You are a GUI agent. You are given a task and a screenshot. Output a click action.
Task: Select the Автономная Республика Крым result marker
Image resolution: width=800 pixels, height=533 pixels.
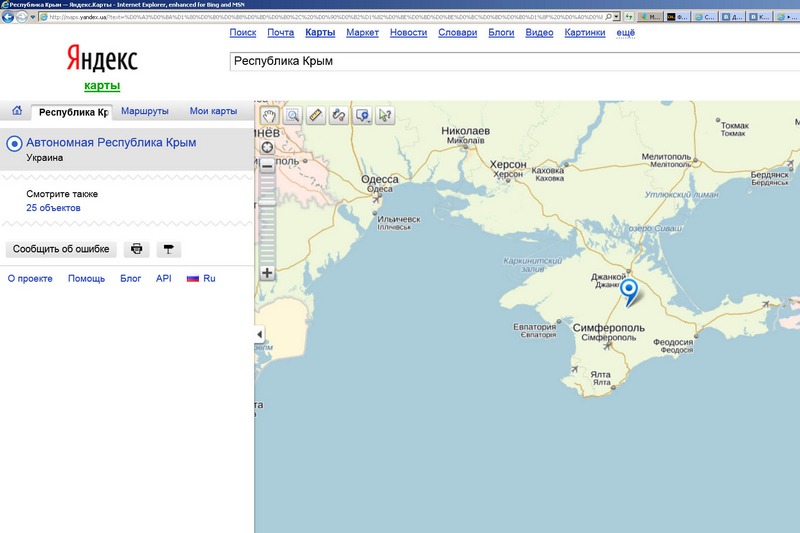click(x=14, y=144)
